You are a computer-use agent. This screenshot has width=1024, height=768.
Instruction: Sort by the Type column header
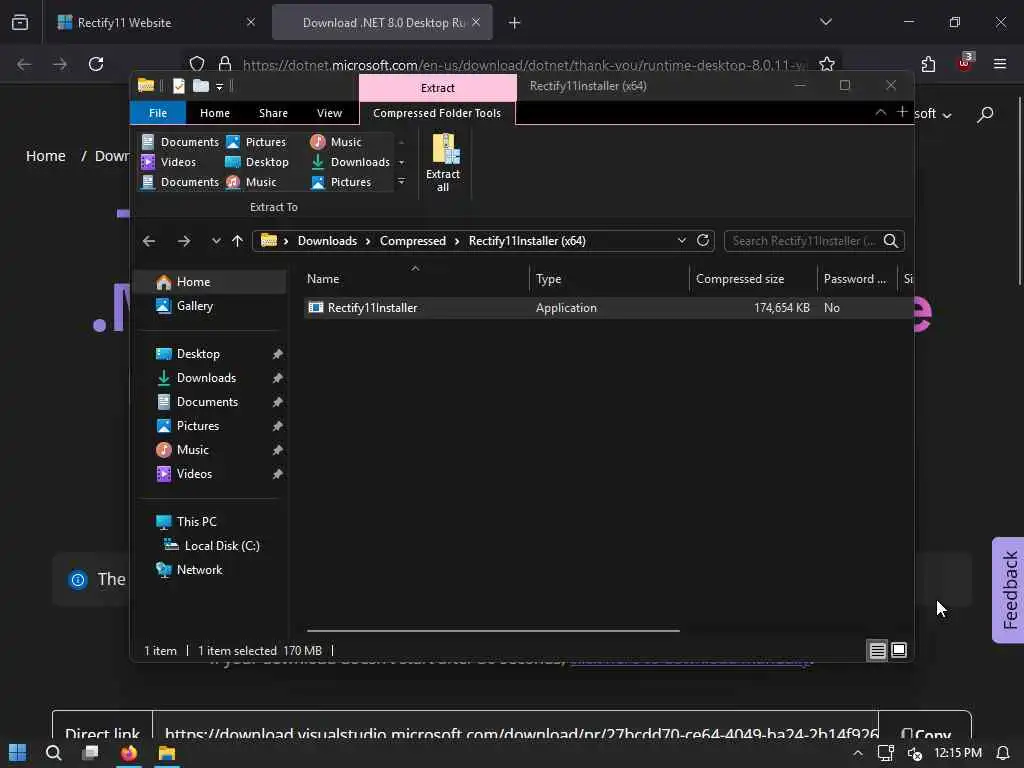pos(609,279)
